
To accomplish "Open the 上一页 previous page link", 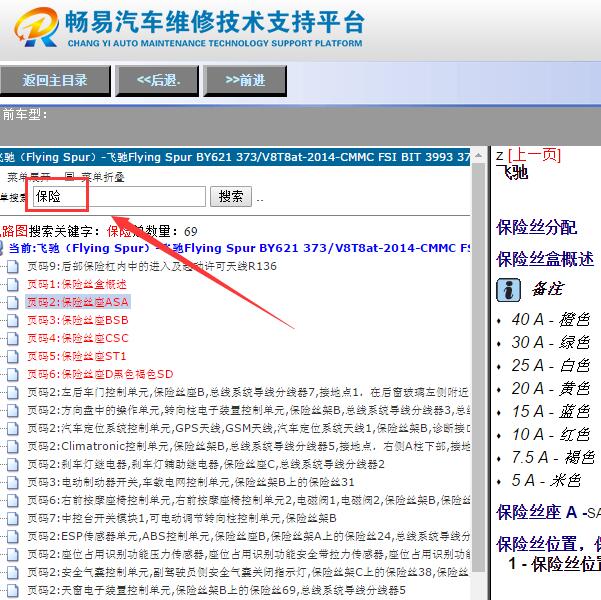I will point(534,156).
